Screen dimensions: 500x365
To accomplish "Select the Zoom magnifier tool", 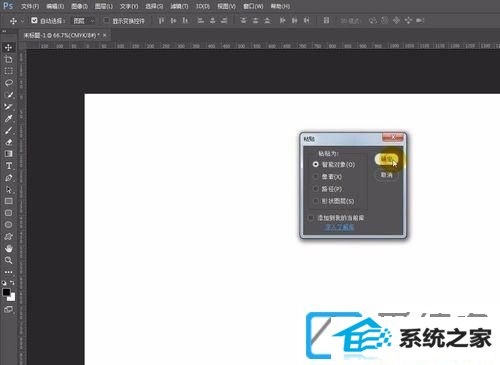I will (9, 260).
